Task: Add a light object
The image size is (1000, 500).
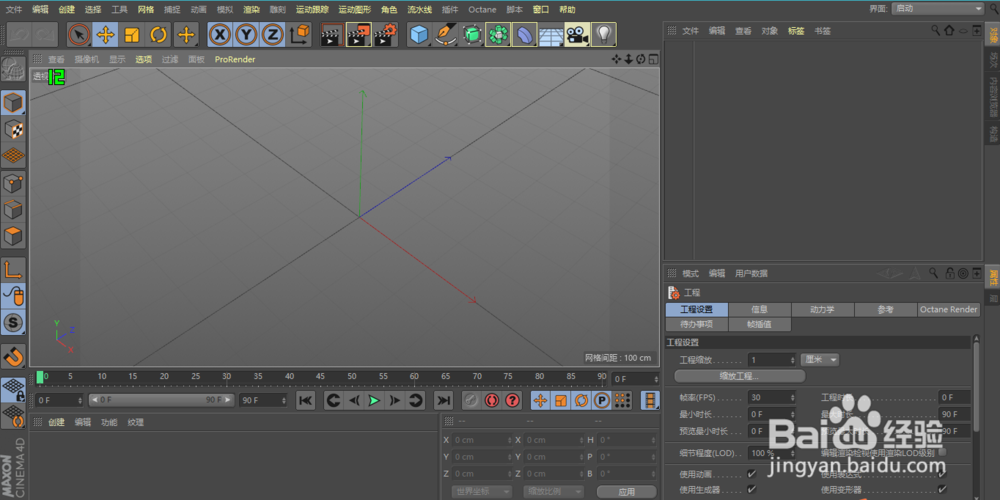Action: click(x=603, y=34)
